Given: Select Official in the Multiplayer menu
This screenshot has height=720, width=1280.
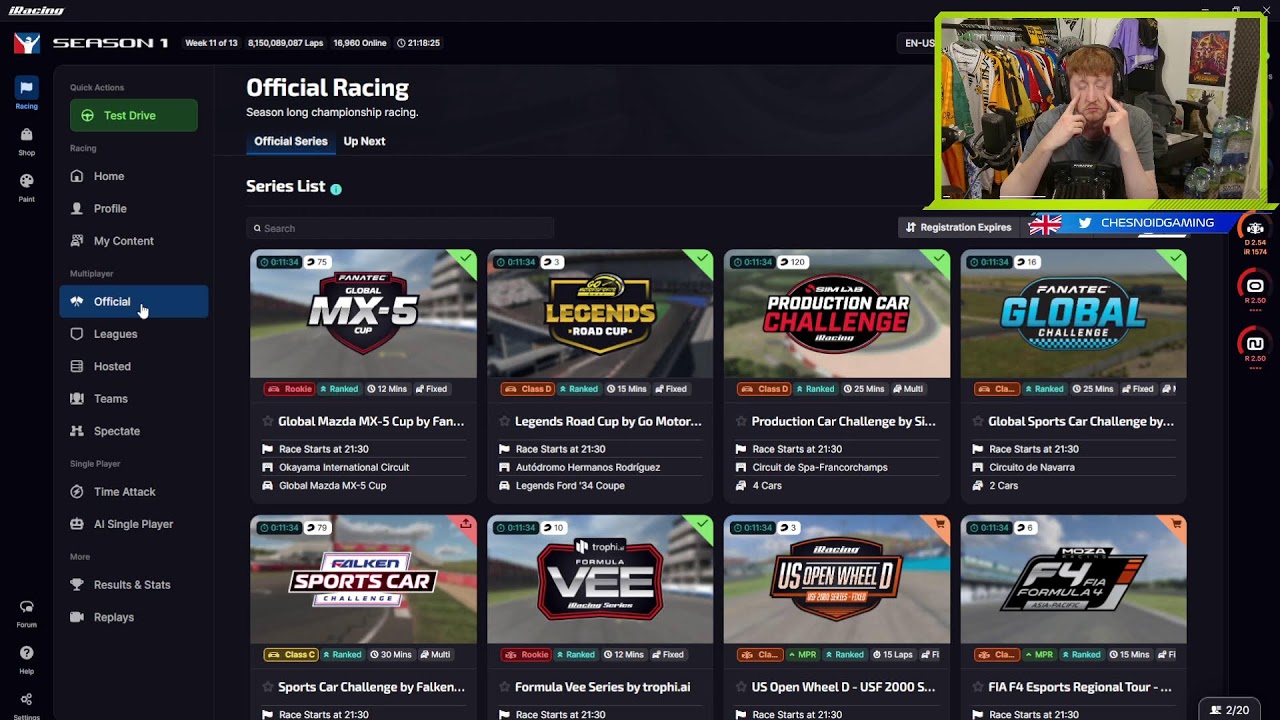Looking at the screenshot, I should point(134,301).
